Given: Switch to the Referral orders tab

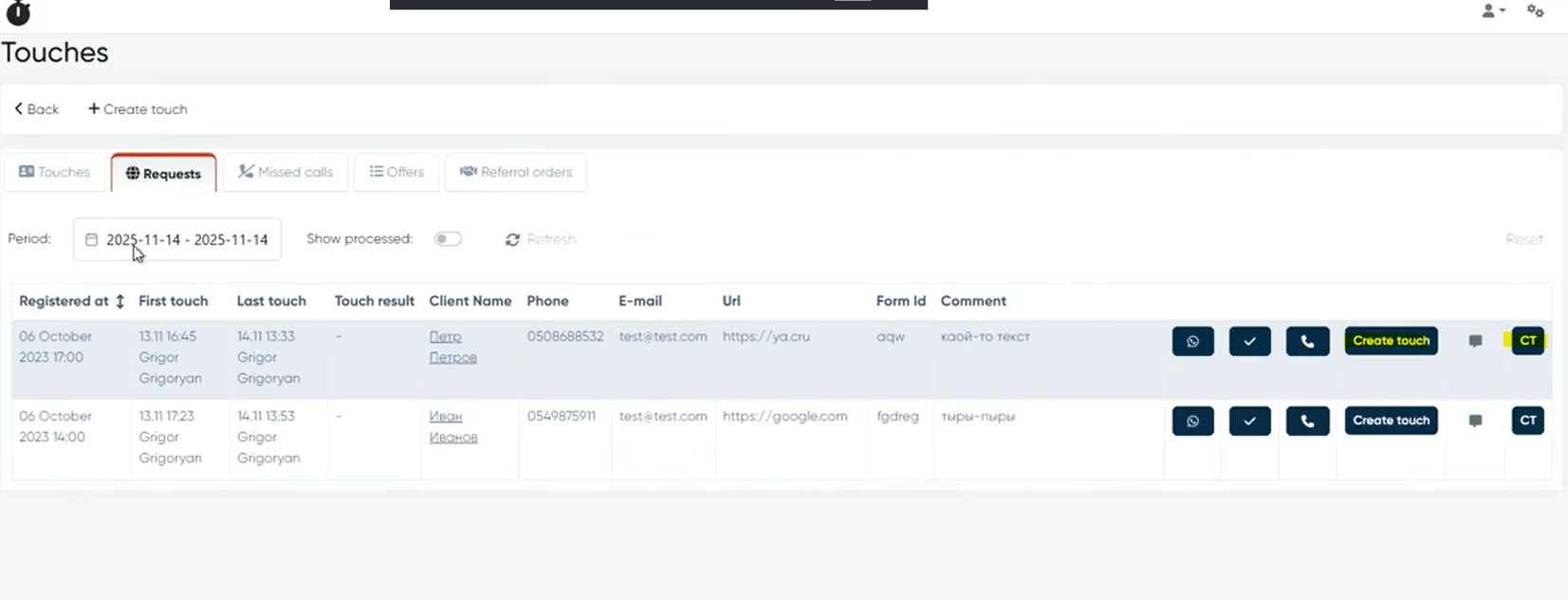Looking at the screenshot, I should (516, 172).
